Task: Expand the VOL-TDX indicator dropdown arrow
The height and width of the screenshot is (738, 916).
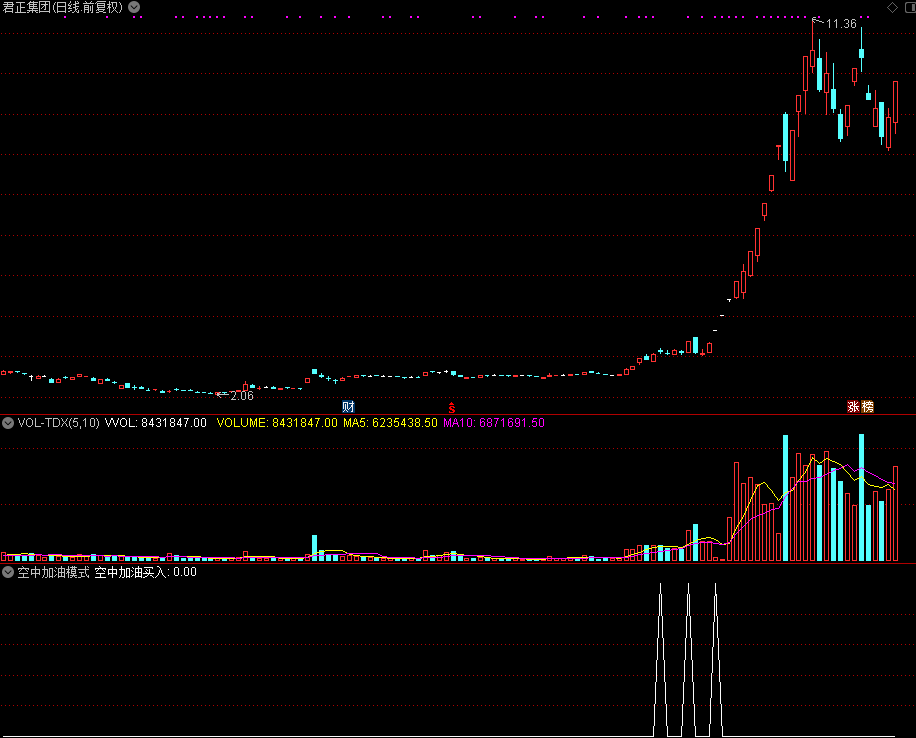Action: point(8,422)
